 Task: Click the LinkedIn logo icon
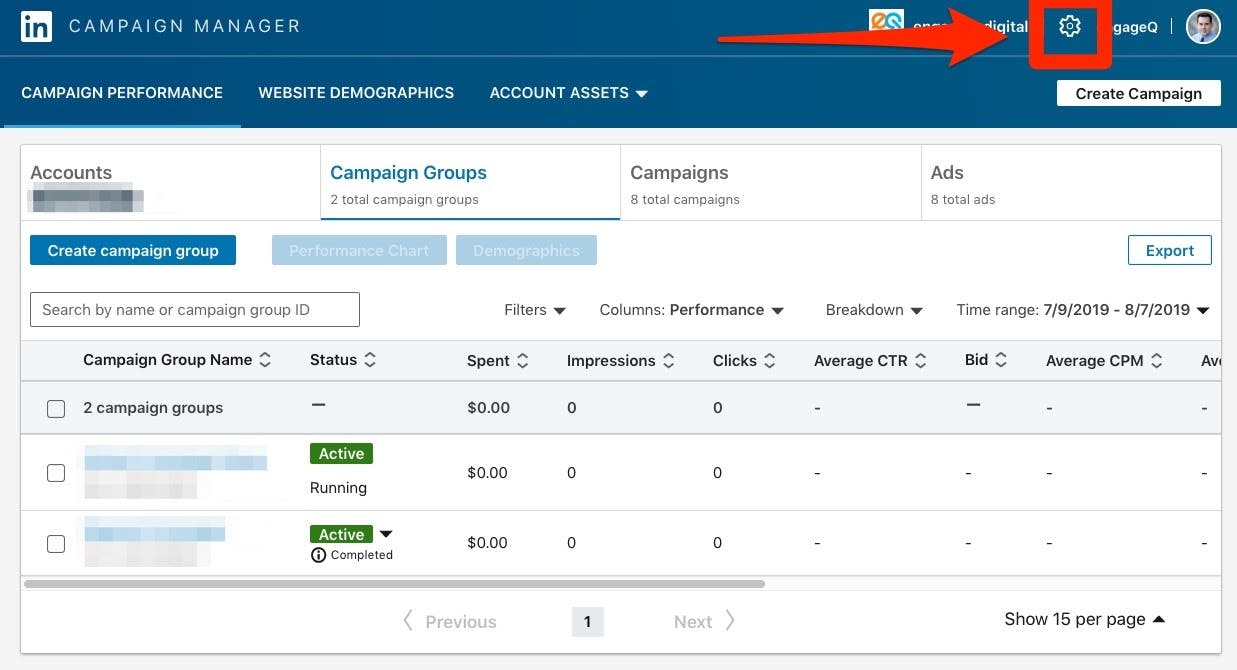[36, 27]
